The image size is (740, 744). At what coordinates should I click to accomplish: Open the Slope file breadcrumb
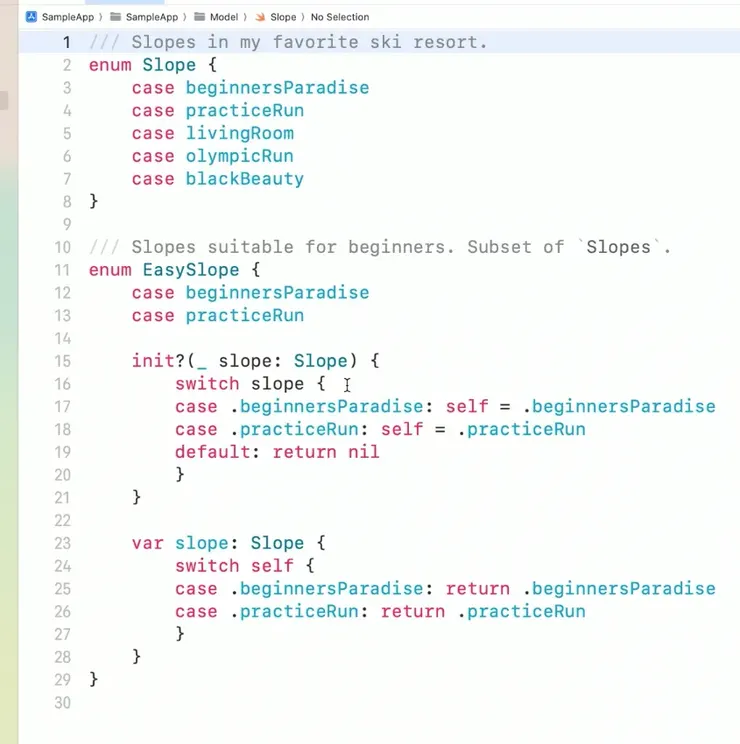pos(283,17)
